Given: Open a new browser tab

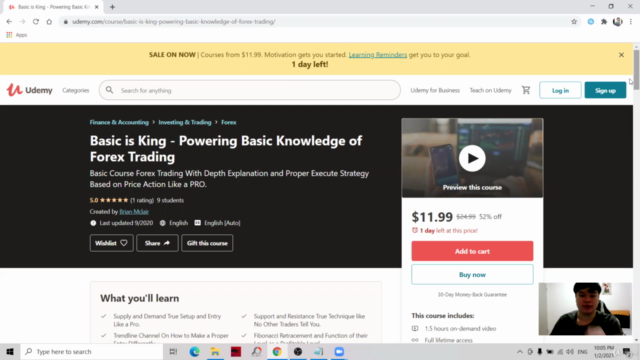Looking at the screenshot, I should (x=112, y=7).
